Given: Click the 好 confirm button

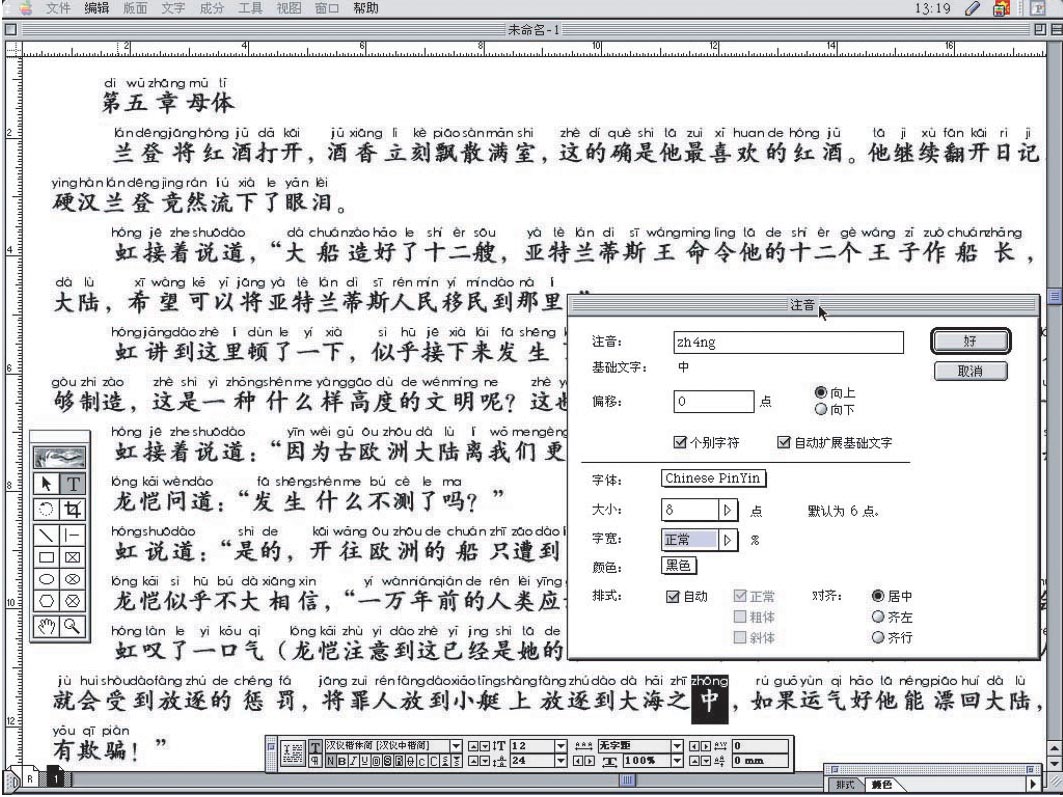Looking at the screenshot, I should [968, 341].
